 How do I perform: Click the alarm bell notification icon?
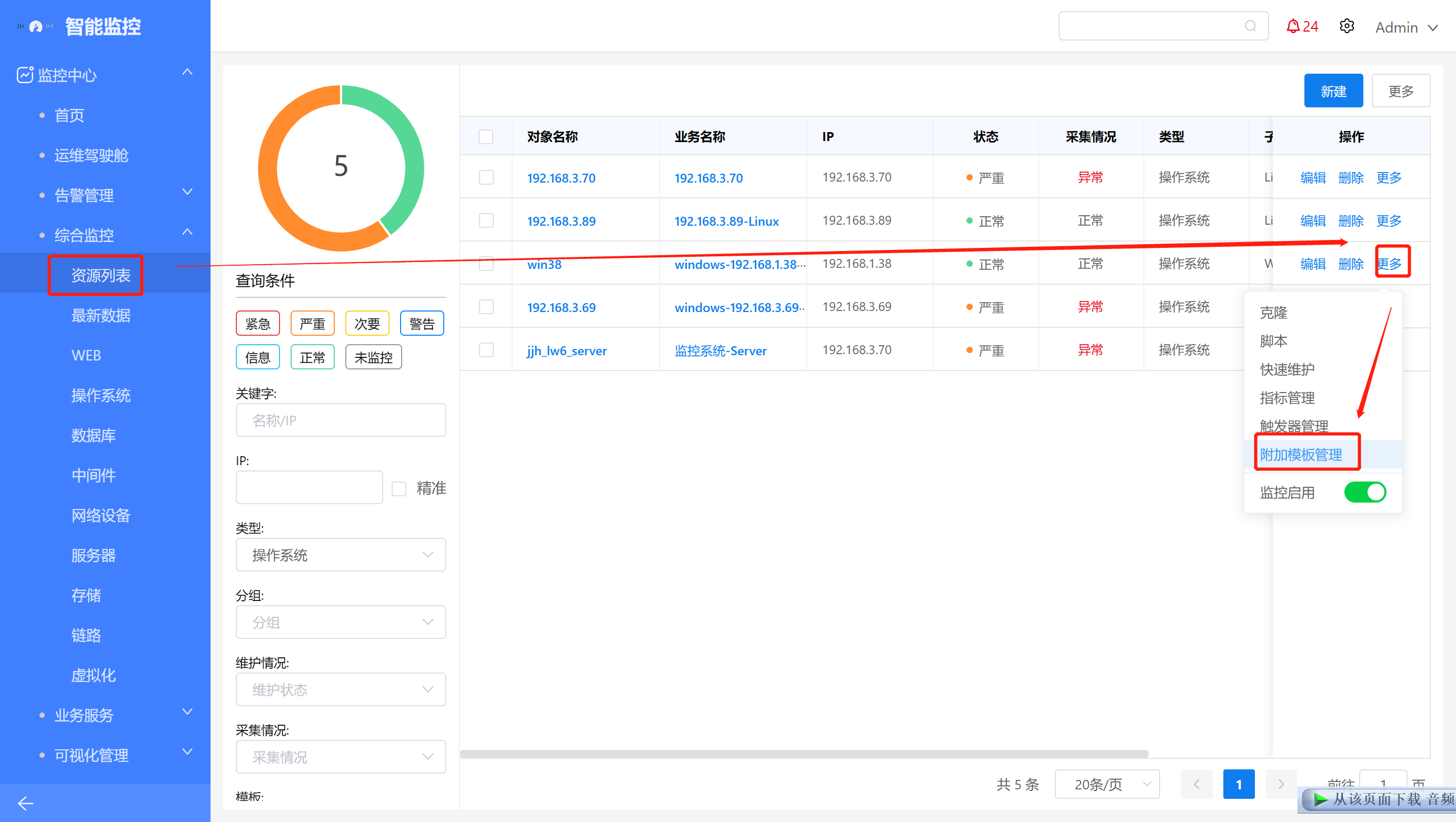(1293, 26)
